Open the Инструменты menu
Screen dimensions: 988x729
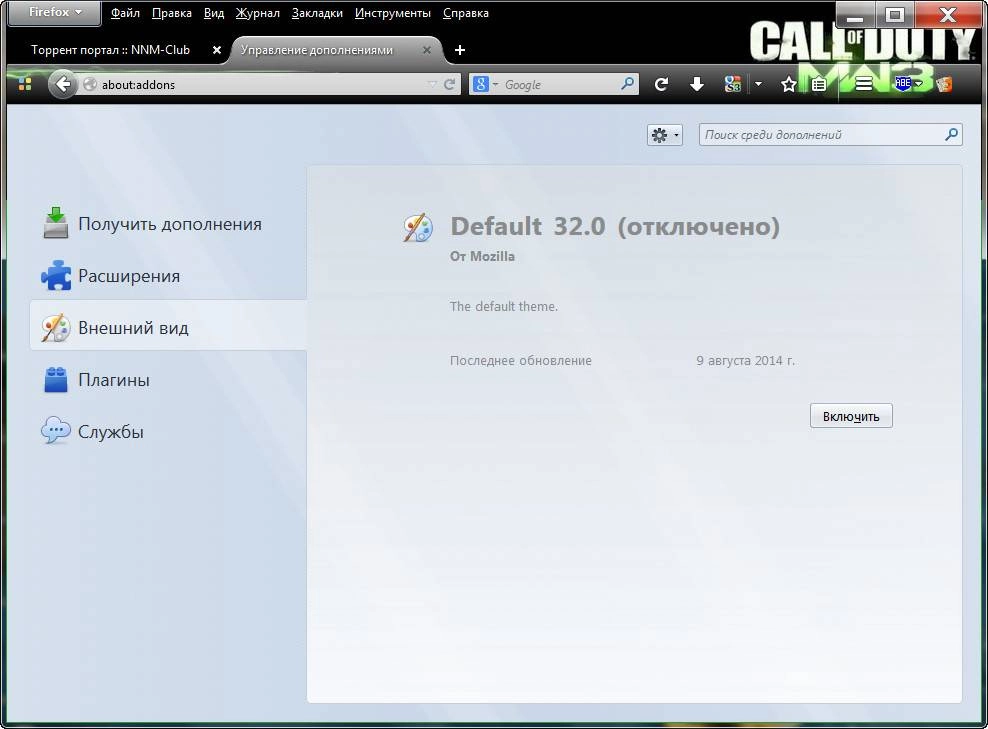tap(393, 13)
